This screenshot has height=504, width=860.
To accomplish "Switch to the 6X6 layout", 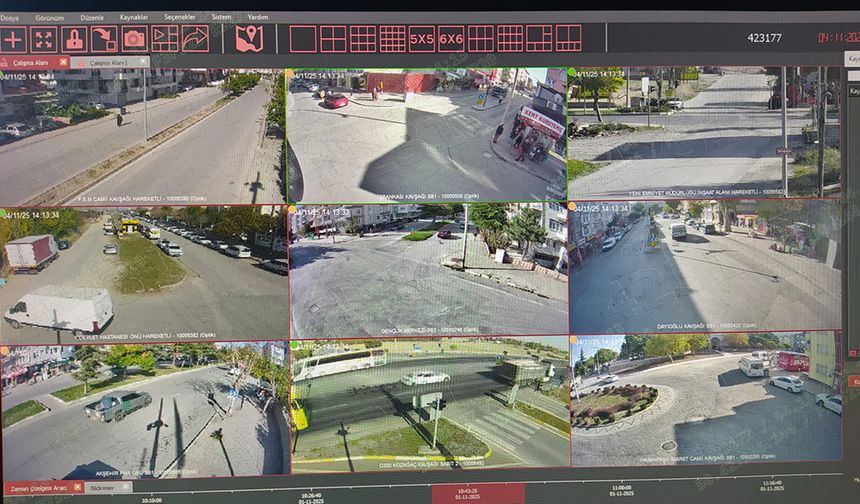I will [x=451, y=39].
